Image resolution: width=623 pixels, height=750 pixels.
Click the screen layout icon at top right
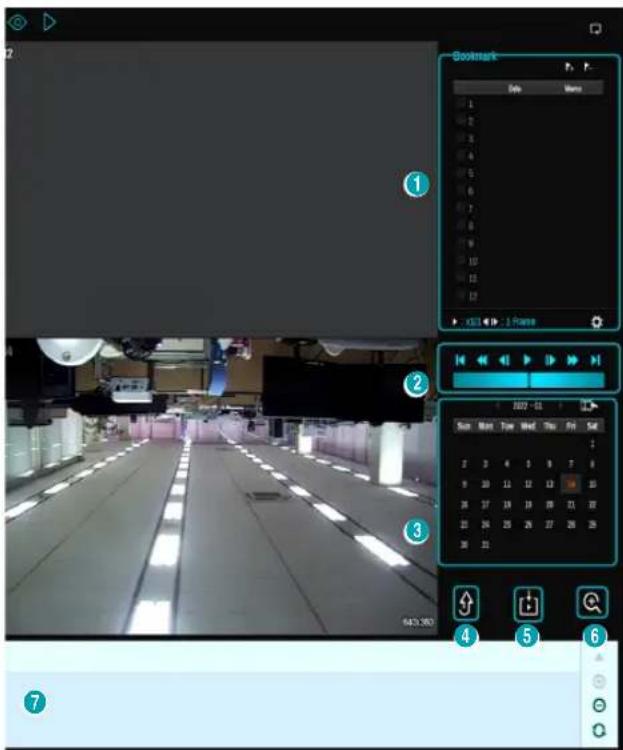(x=595, y=29)
